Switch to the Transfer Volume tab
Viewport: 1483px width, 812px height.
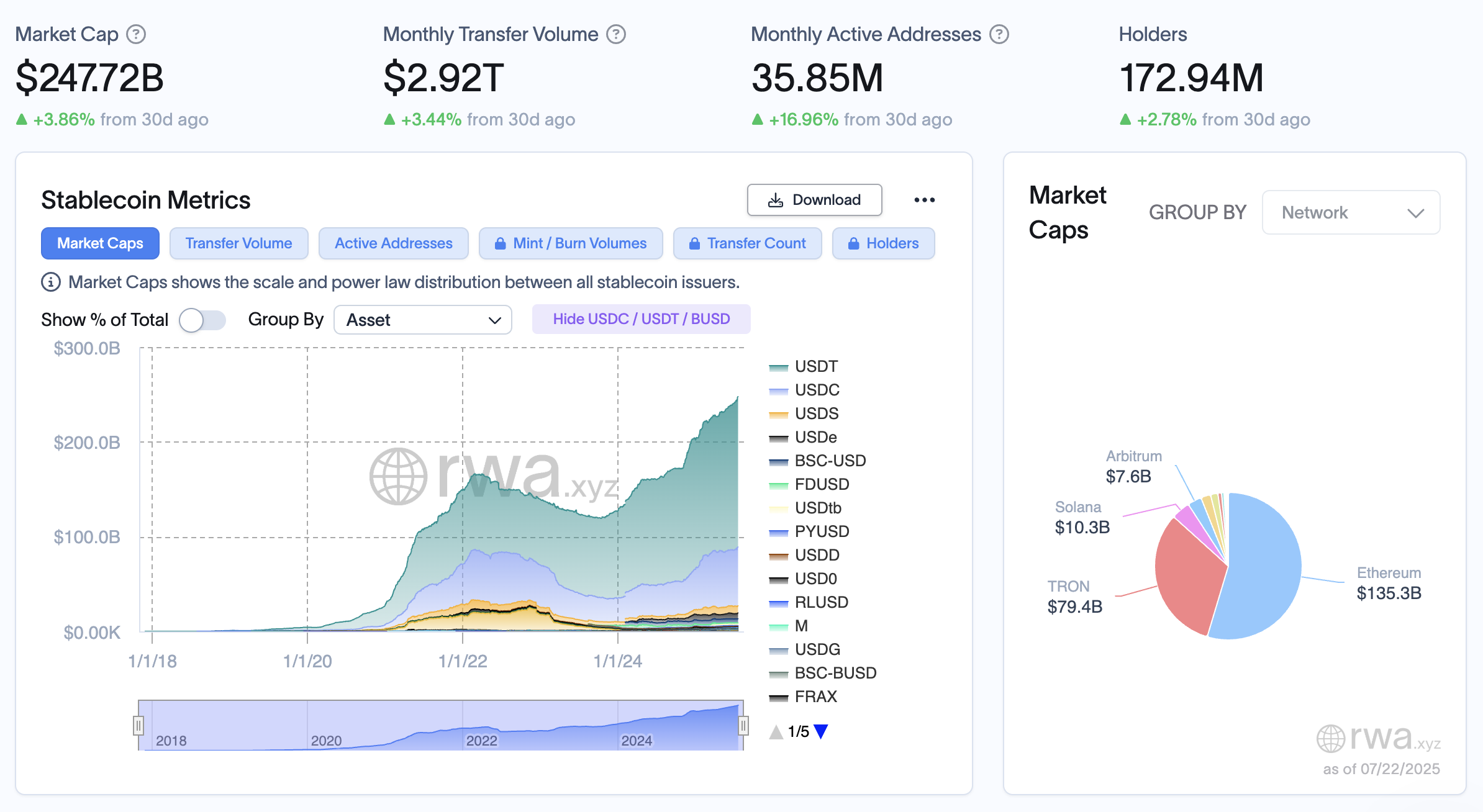[238, 243]
